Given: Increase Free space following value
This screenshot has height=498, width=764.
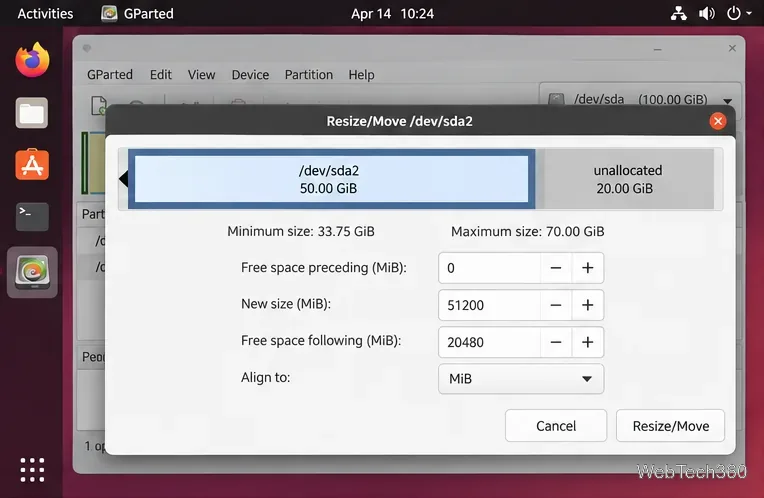Looking at the screenshot, I should pyautogui.click(x=588, y=342).
